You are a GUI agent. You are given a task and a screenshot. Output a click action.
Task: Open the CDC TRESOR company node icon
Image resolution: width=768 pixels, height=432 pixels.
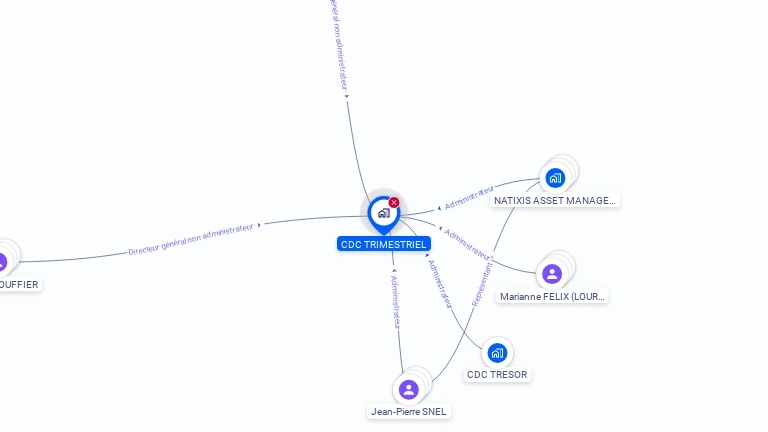click(x=497, y=353)
